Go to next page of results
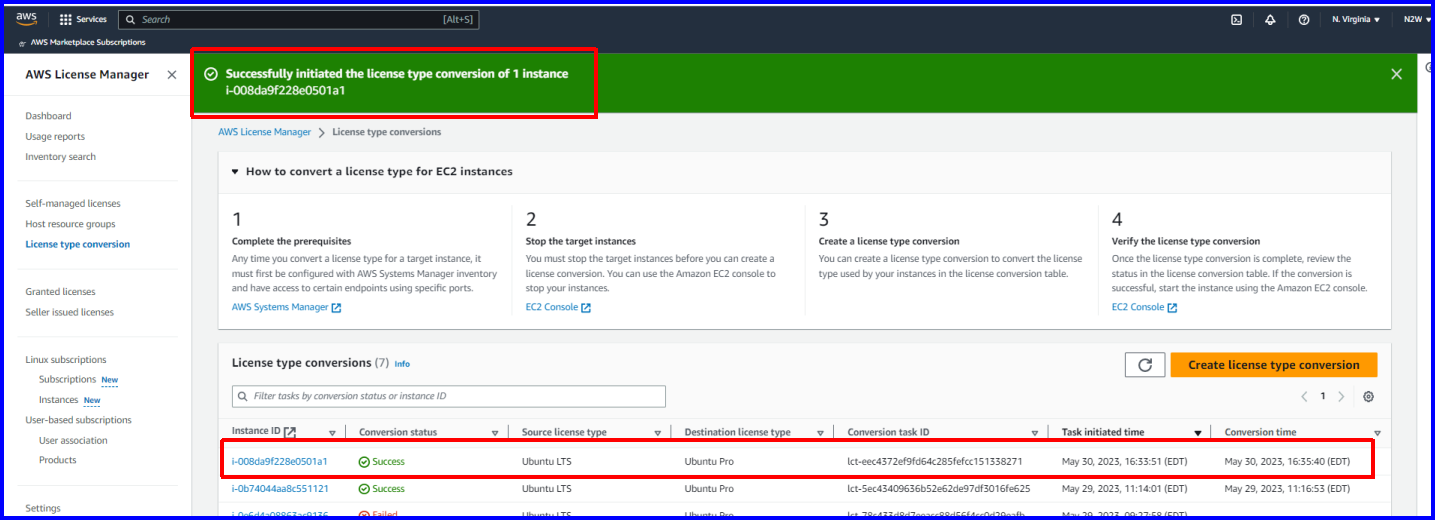This screenshot has height=520, width=1435. click(x=1341, y=396)
